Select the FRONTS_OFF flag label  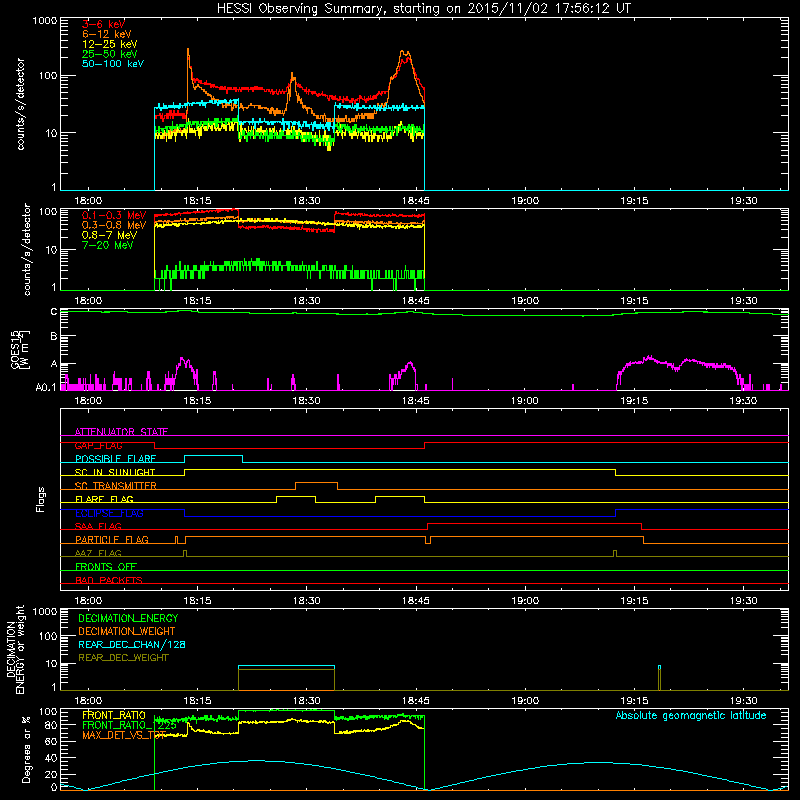(106, 566)
